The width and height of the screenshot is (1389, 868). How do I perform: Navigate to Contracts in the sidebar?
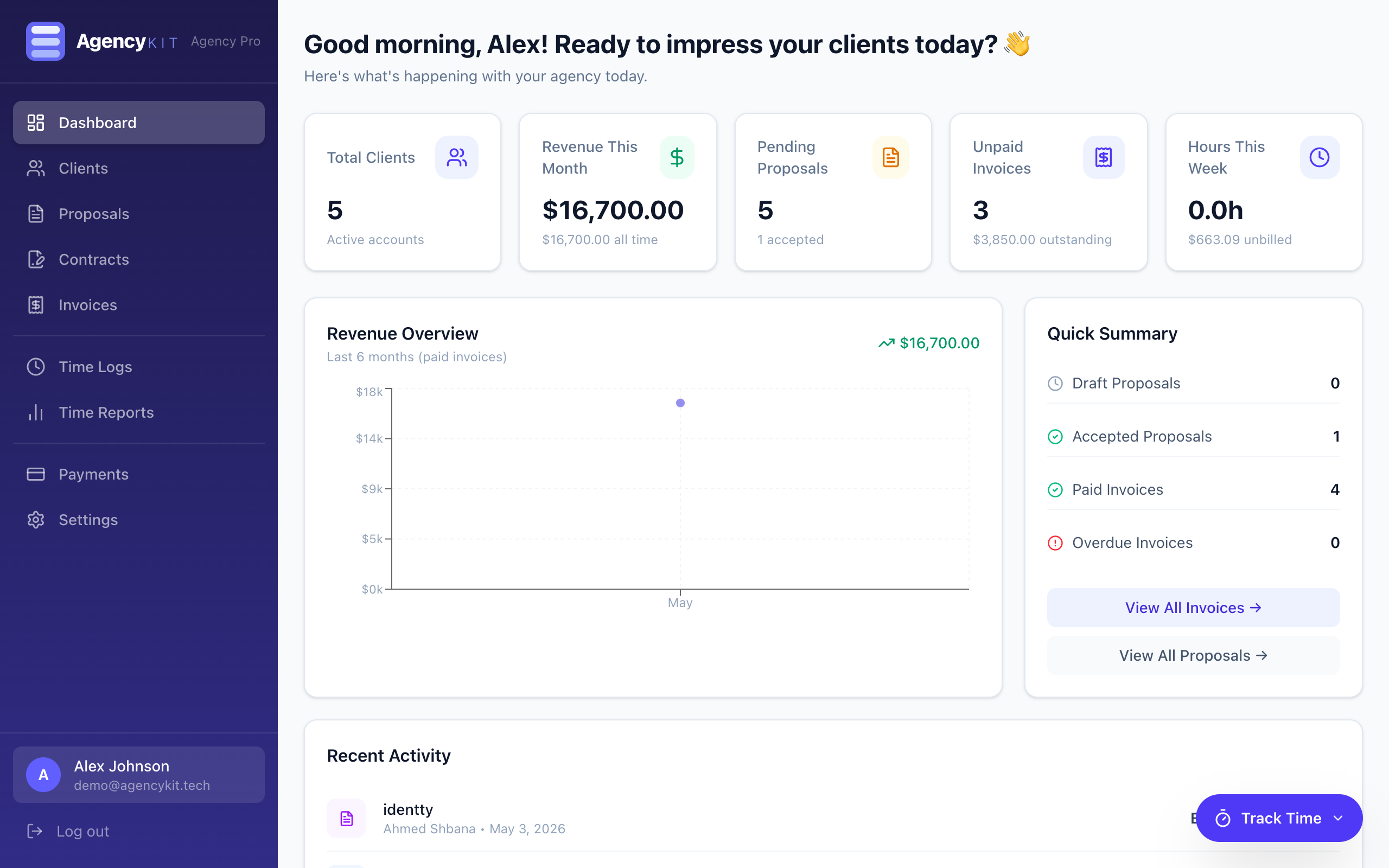pyautogui.click(x=138, y=259)
